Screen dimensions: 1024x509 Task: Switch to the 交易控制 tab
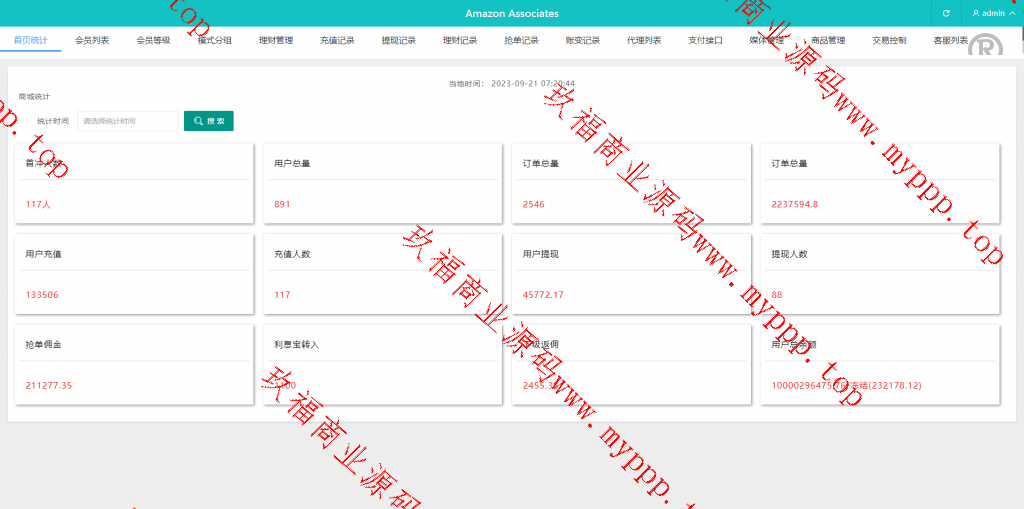tap(889, 40)
